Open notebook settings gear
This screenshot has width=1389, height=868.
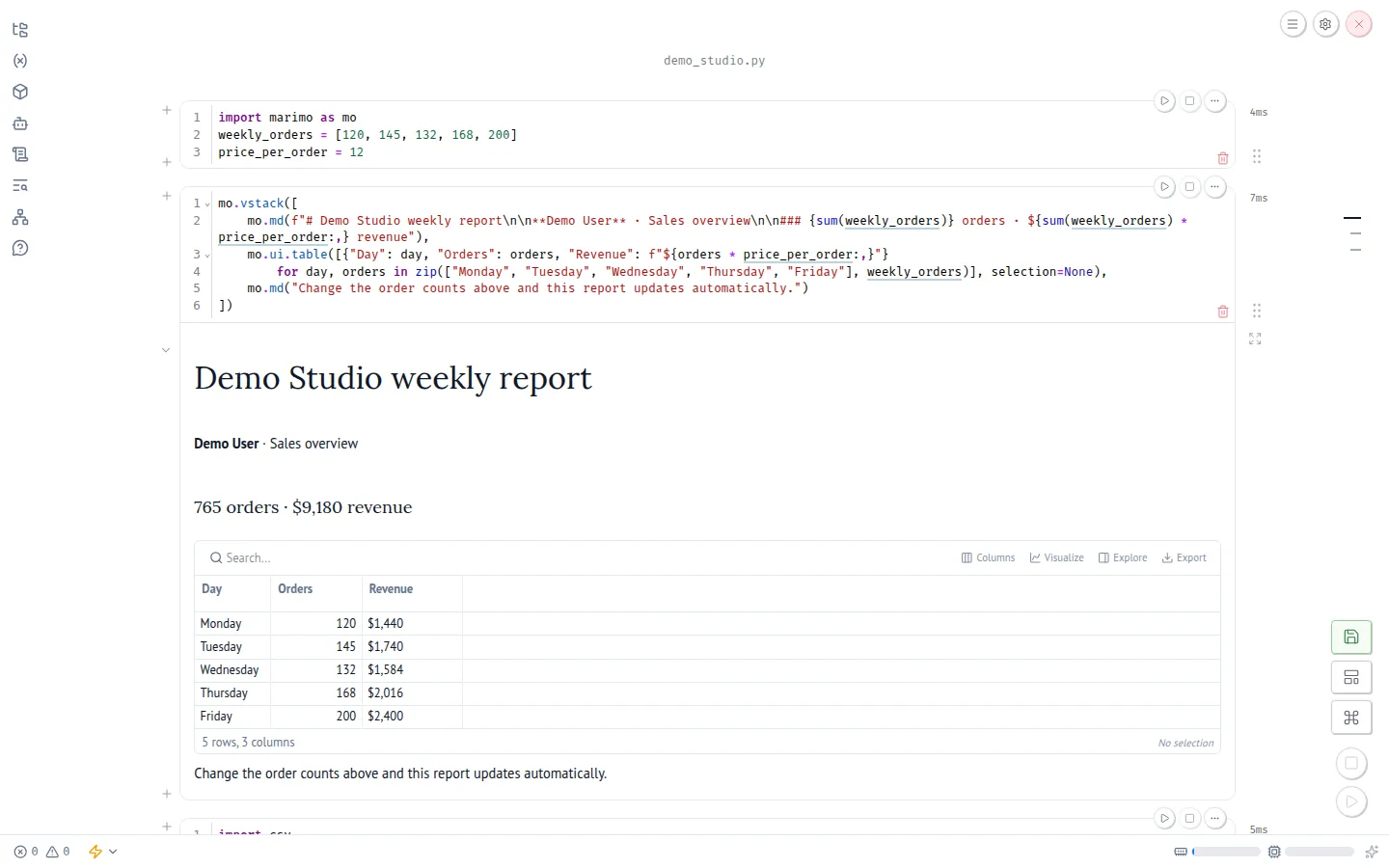click(x=1325, y=24)
